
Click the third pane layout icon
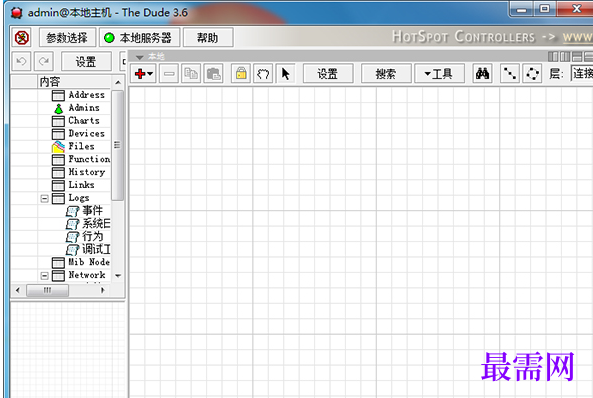[577, 57]
